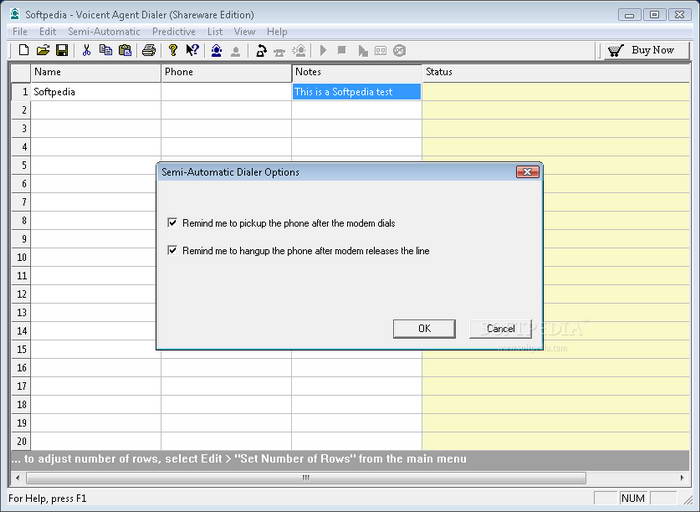This screenshot has width=700, height=512.
Task: Toggle remind me to pickup the phone checkbox
Action: pos(172,222)
